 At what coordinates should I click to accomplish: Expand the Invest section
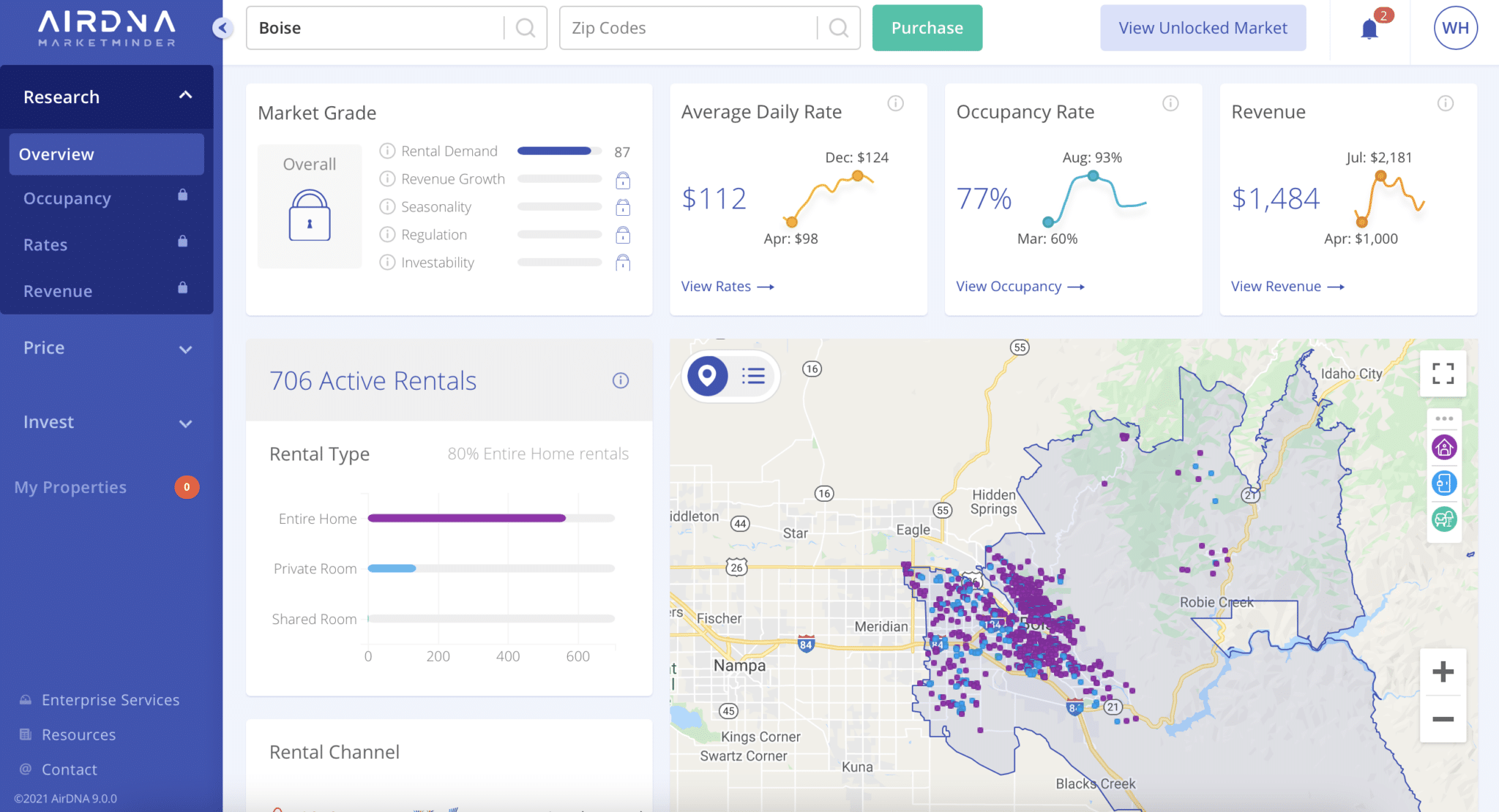pos(185,424)
